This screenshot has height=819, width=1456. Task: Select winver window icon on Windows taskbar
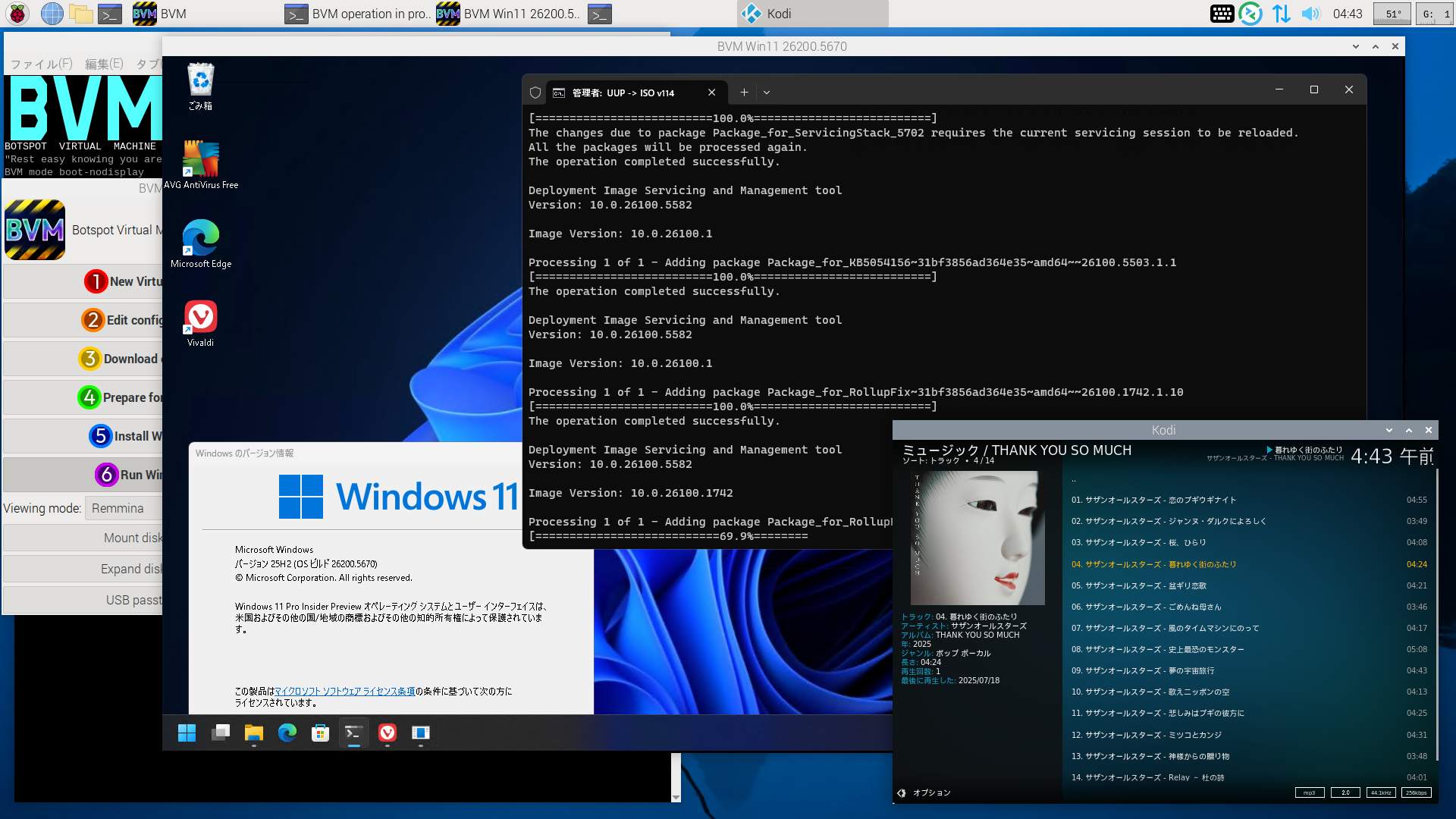pyautogui.click(x=420, y=733)
